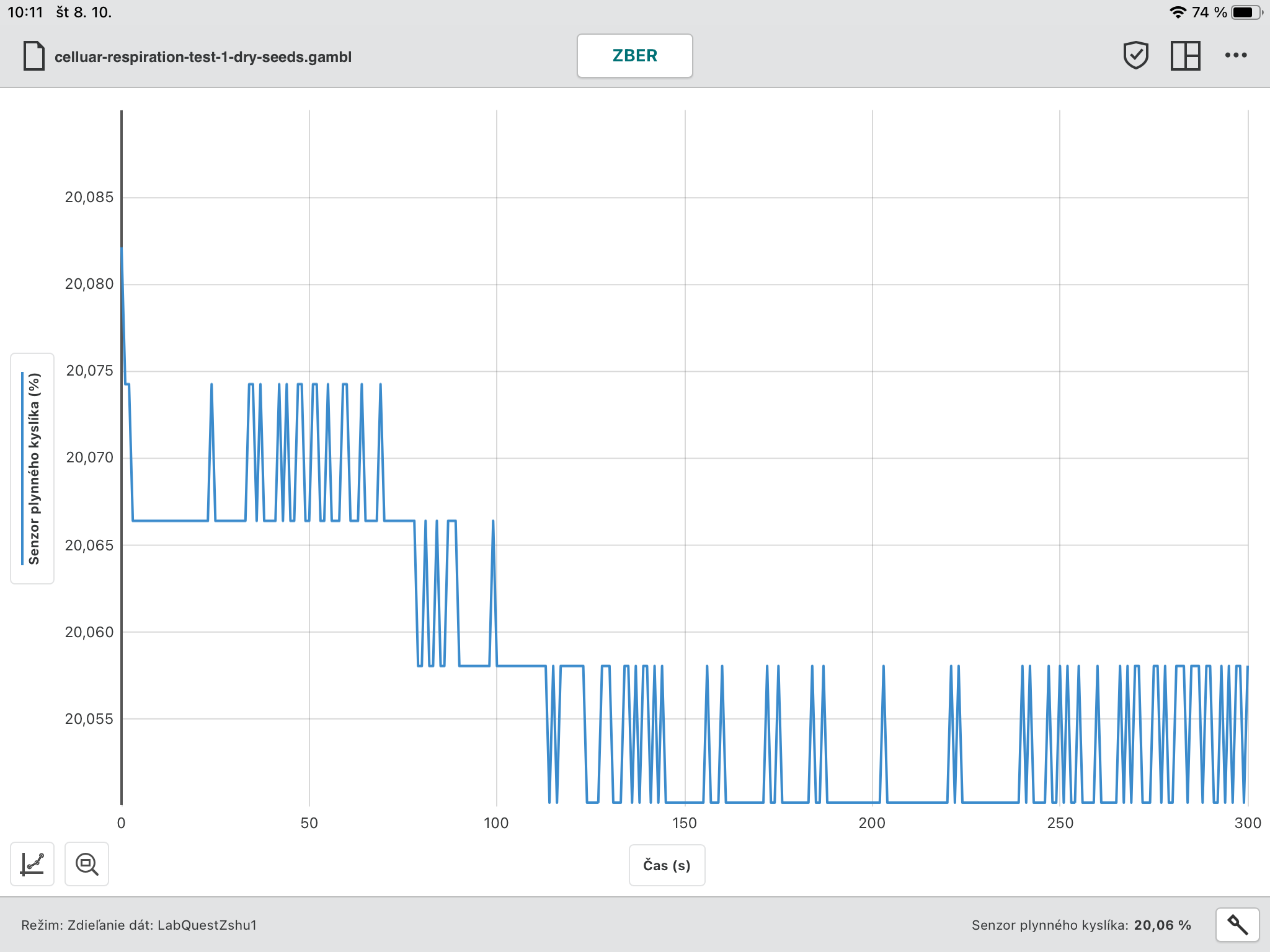Tap the Wi-Fi status icon
Viewport: 1270px width, 952px height.
1177,12
